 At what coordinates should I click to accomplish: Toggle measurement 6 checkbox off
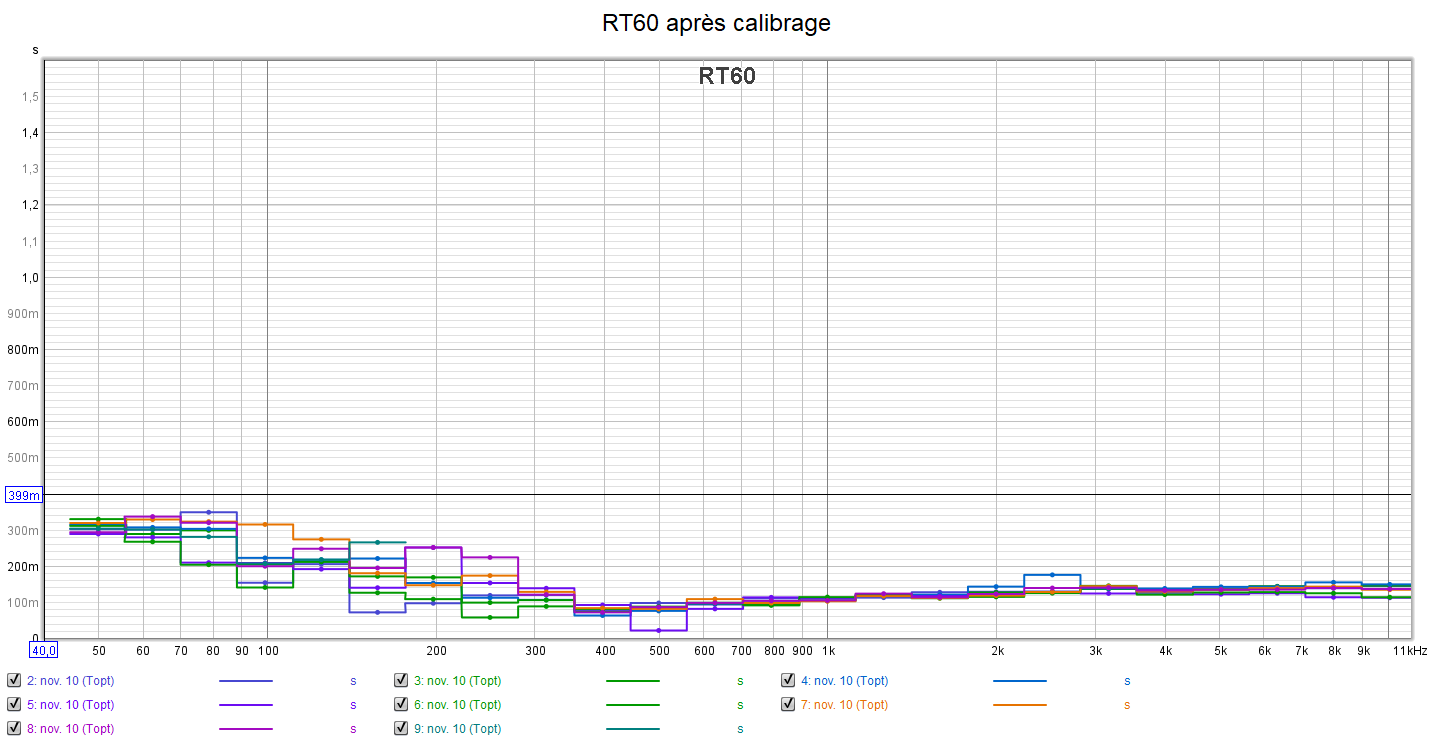point(401,705)
